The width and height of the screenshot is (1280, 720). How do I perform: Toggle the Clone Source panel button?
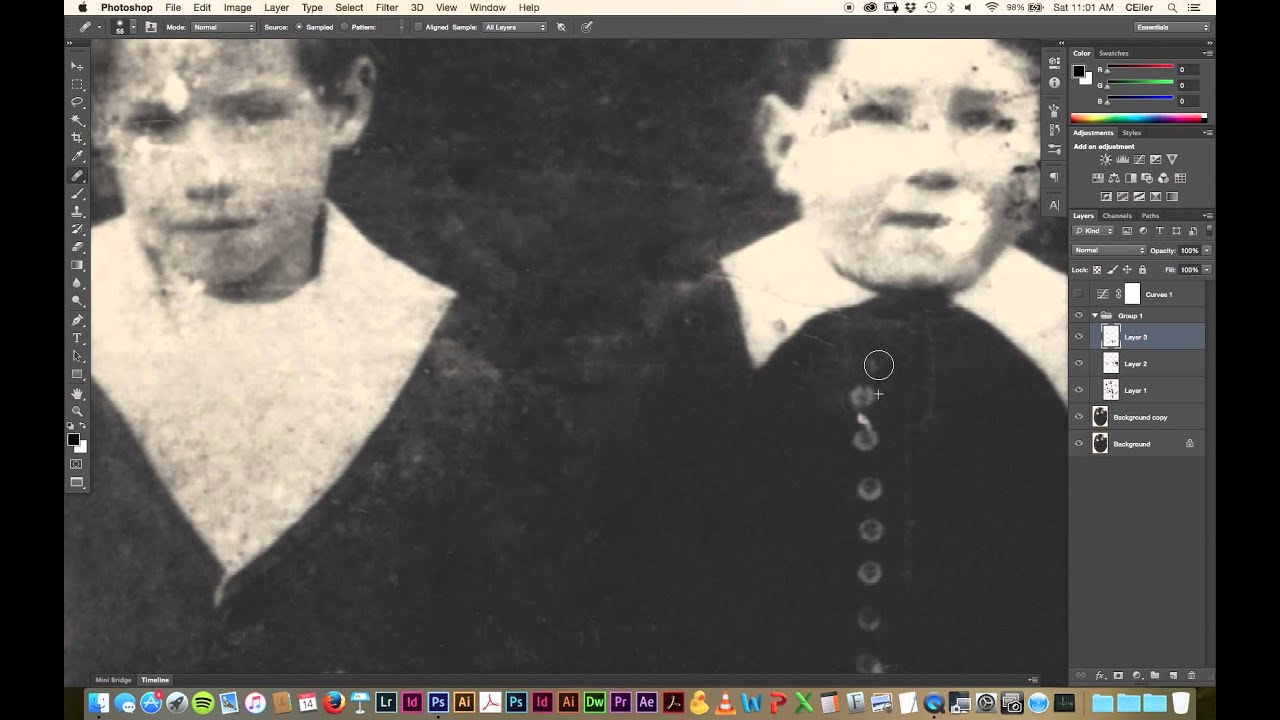point(151,27)
